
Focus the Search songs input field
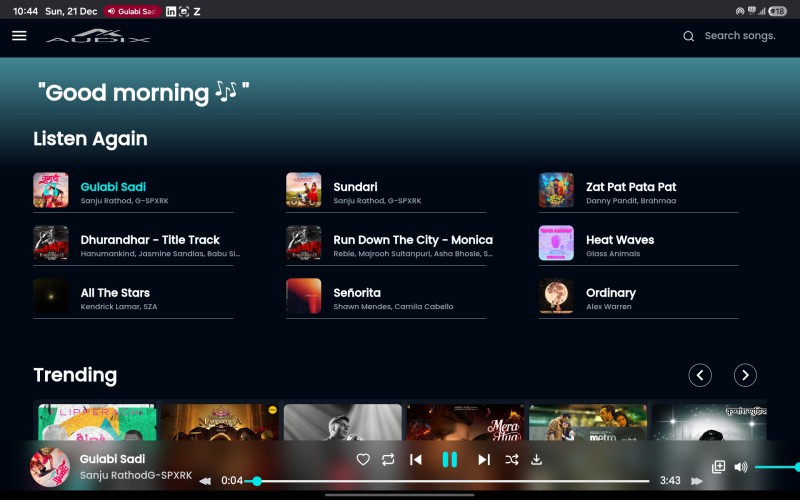click(740, 36)
